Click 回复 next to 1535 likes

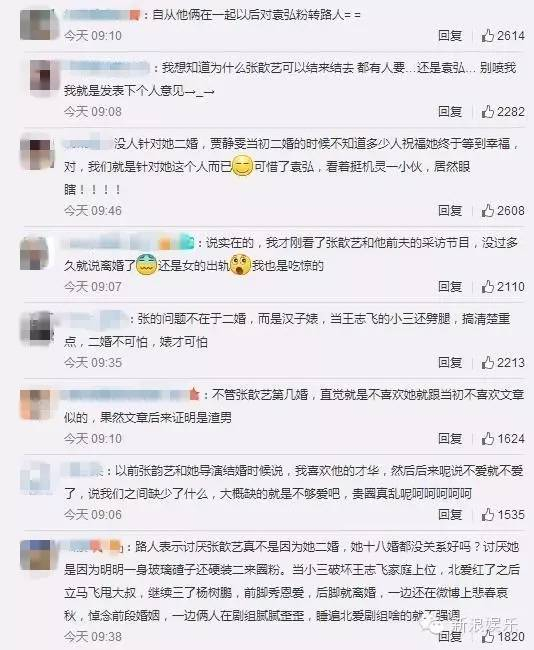pos(450,514)
